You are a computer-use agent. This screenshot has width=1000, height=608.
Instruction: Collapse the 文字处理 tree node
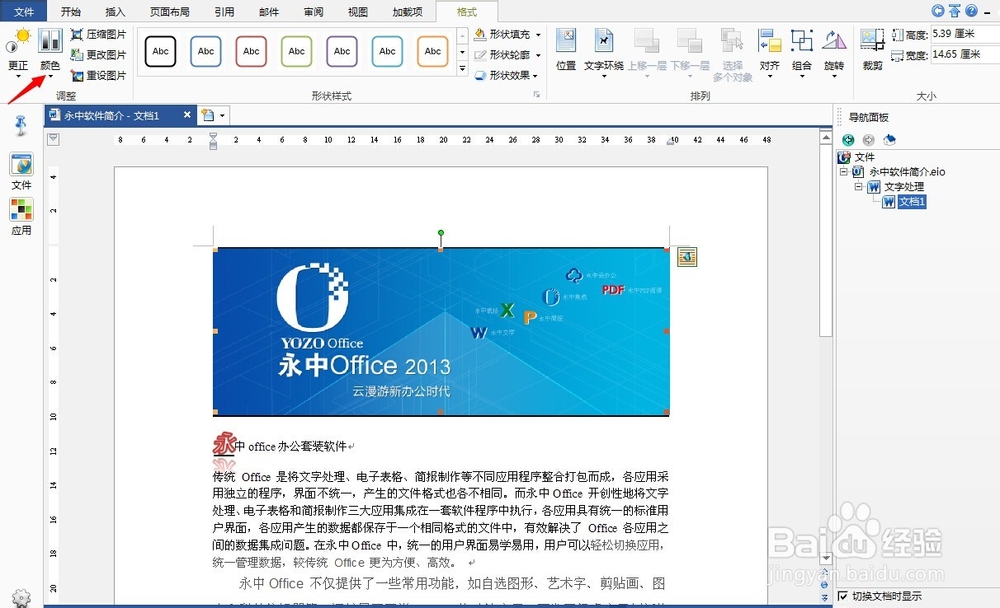point(858,186)
